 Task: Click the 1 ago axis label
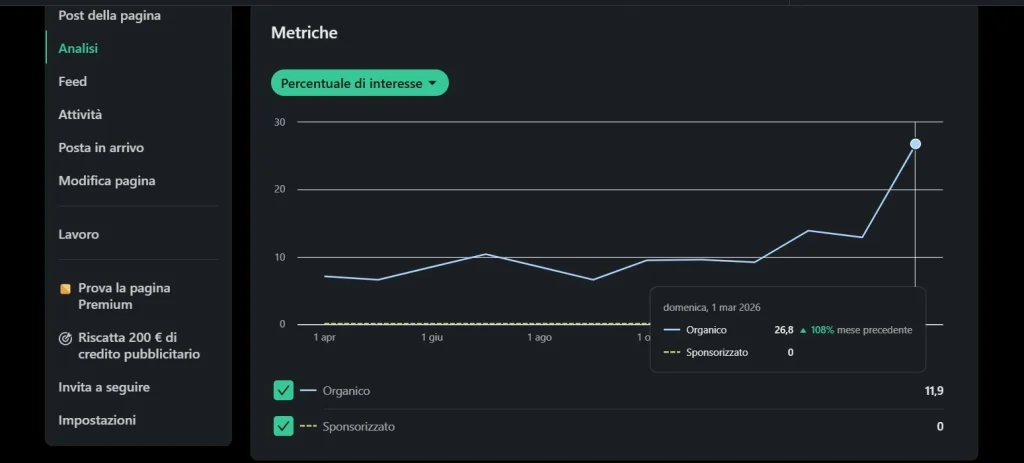(539, 338)
